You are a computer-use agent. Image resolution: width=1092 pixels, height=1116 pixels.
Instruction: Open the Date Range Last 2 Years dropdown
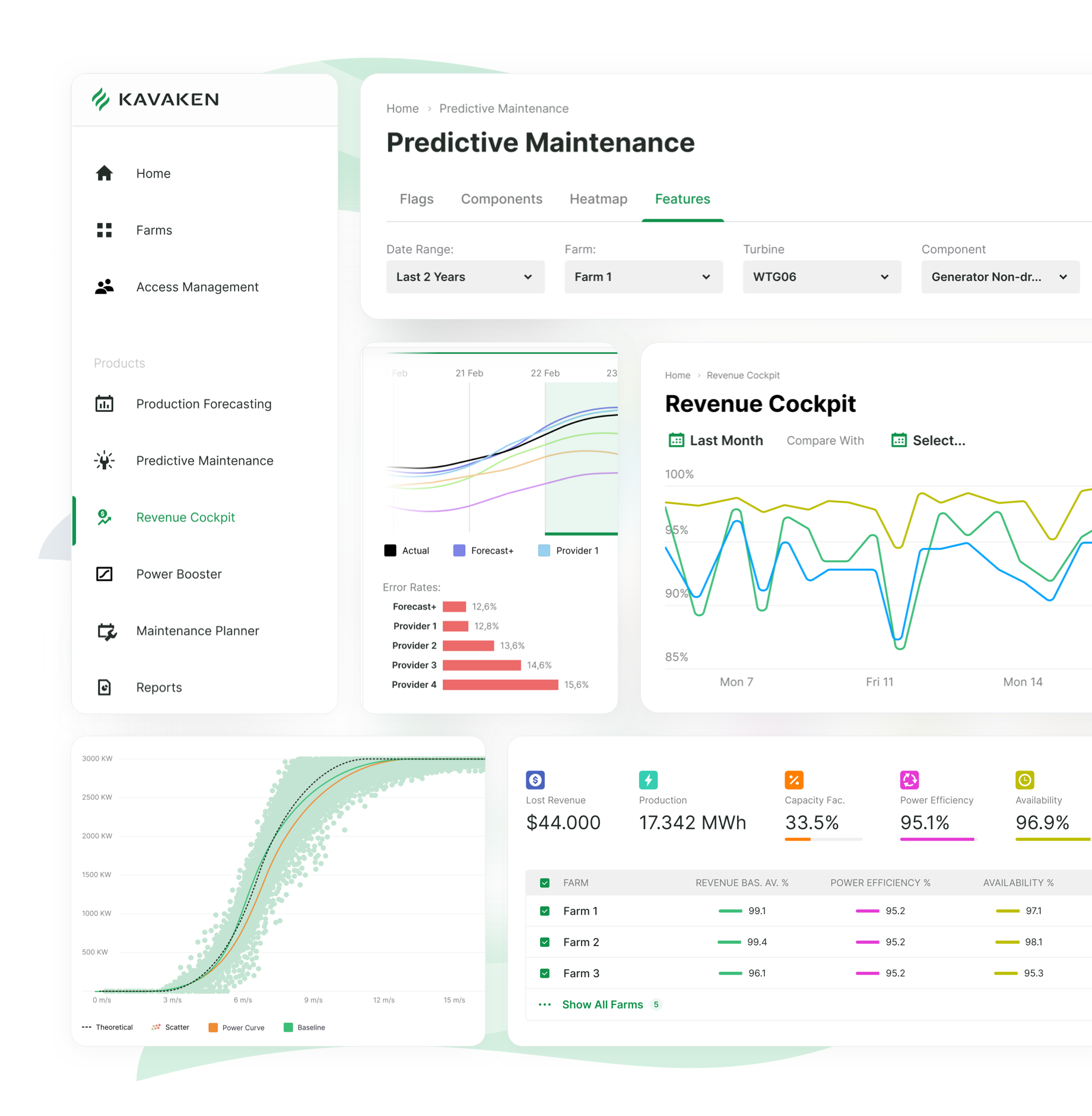pyautogui.click(x=465, y=277)
